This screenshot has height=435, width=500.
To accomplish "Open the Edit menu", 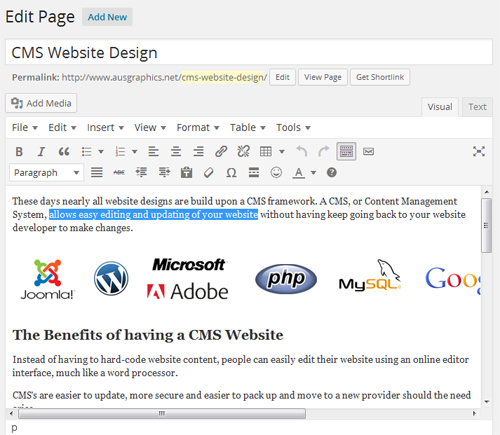I will (62, 128).
